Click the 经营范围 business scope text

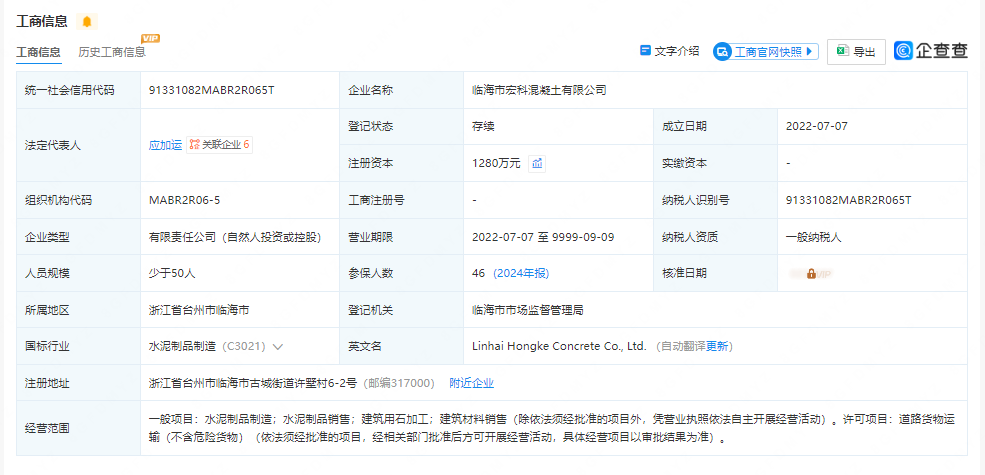(x=553, y=429)
